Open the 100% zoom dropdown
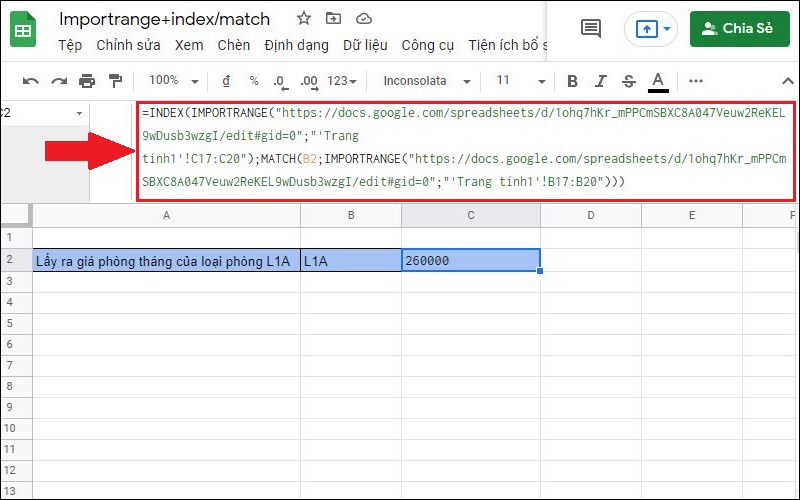 pos(173,81)
